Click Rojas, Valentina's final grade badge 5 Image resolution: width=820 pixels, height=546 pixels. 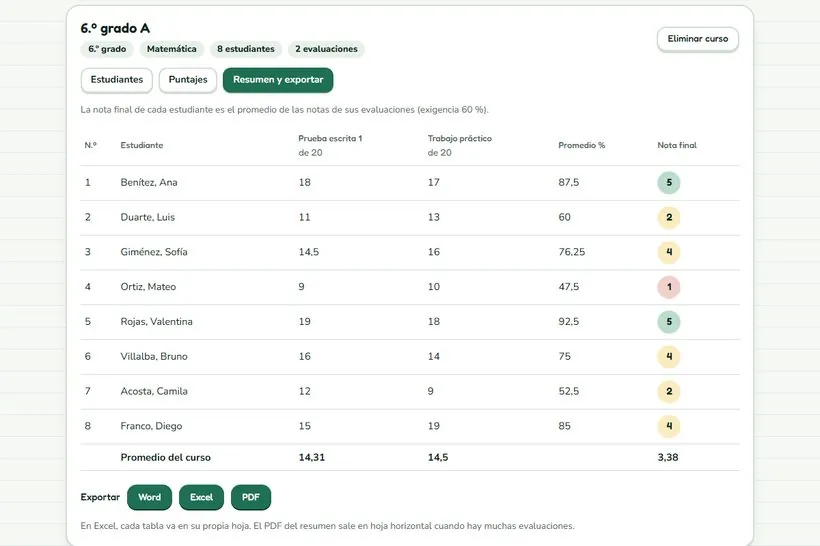pyautogui.click(x=669, y=322)
